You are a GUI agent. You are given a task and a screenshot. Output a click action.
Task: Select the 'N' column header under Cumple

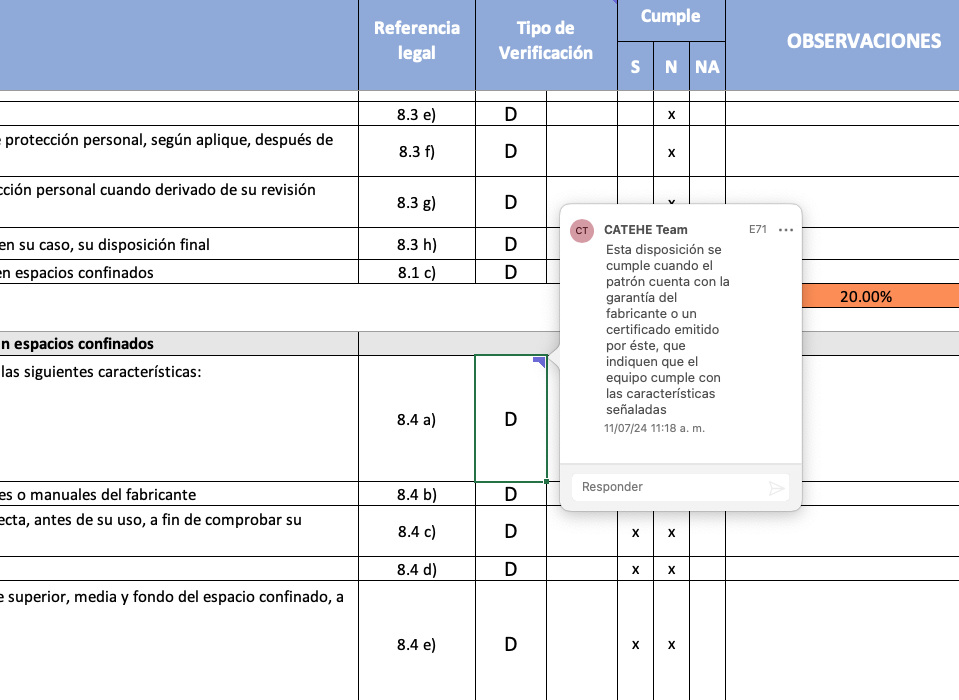[x=671, y=67]
